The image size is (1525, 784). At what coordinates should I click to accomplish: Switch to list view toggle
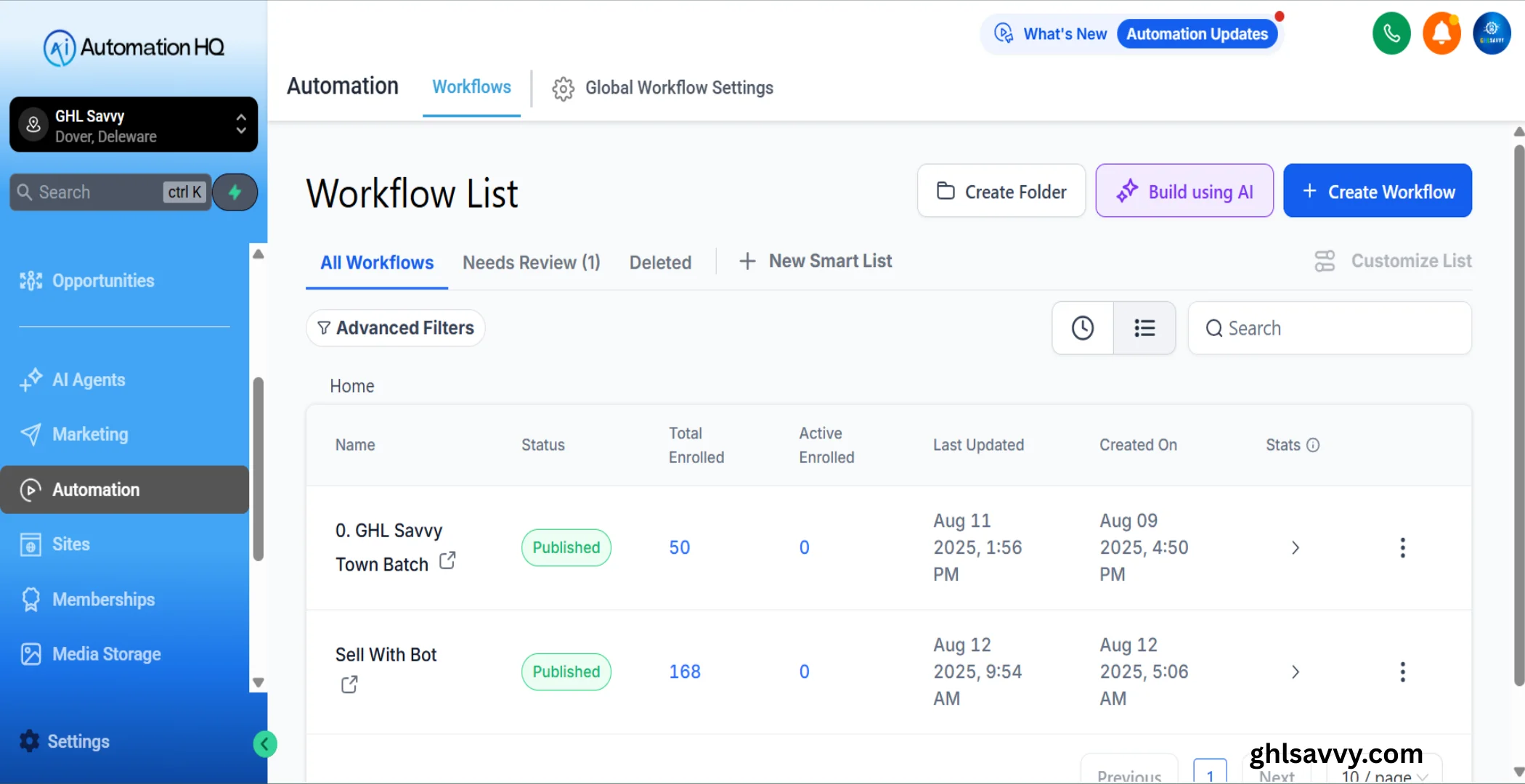1144,328
